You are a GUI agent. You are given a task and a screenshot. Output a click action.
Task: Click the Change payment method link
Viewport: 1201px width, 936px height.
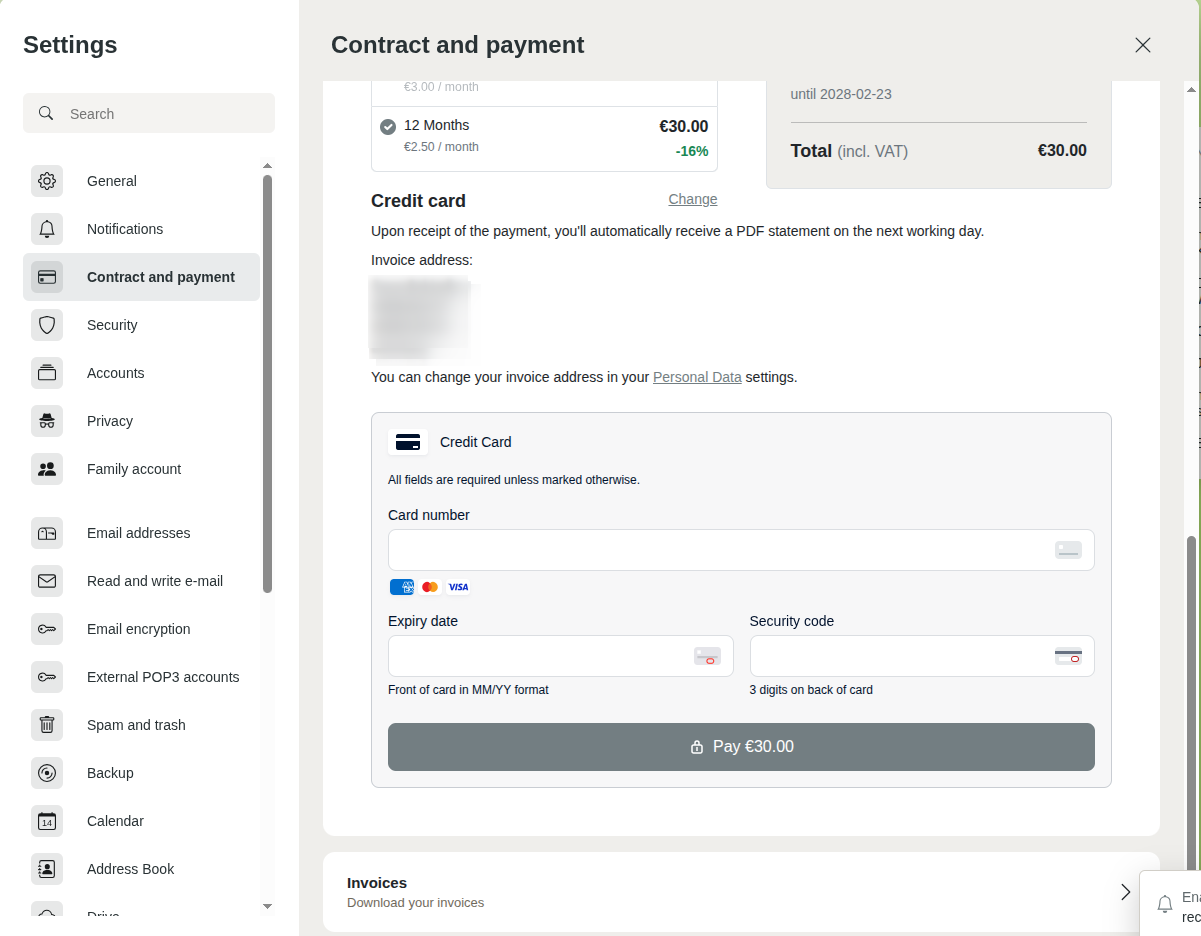coord(692,199)
